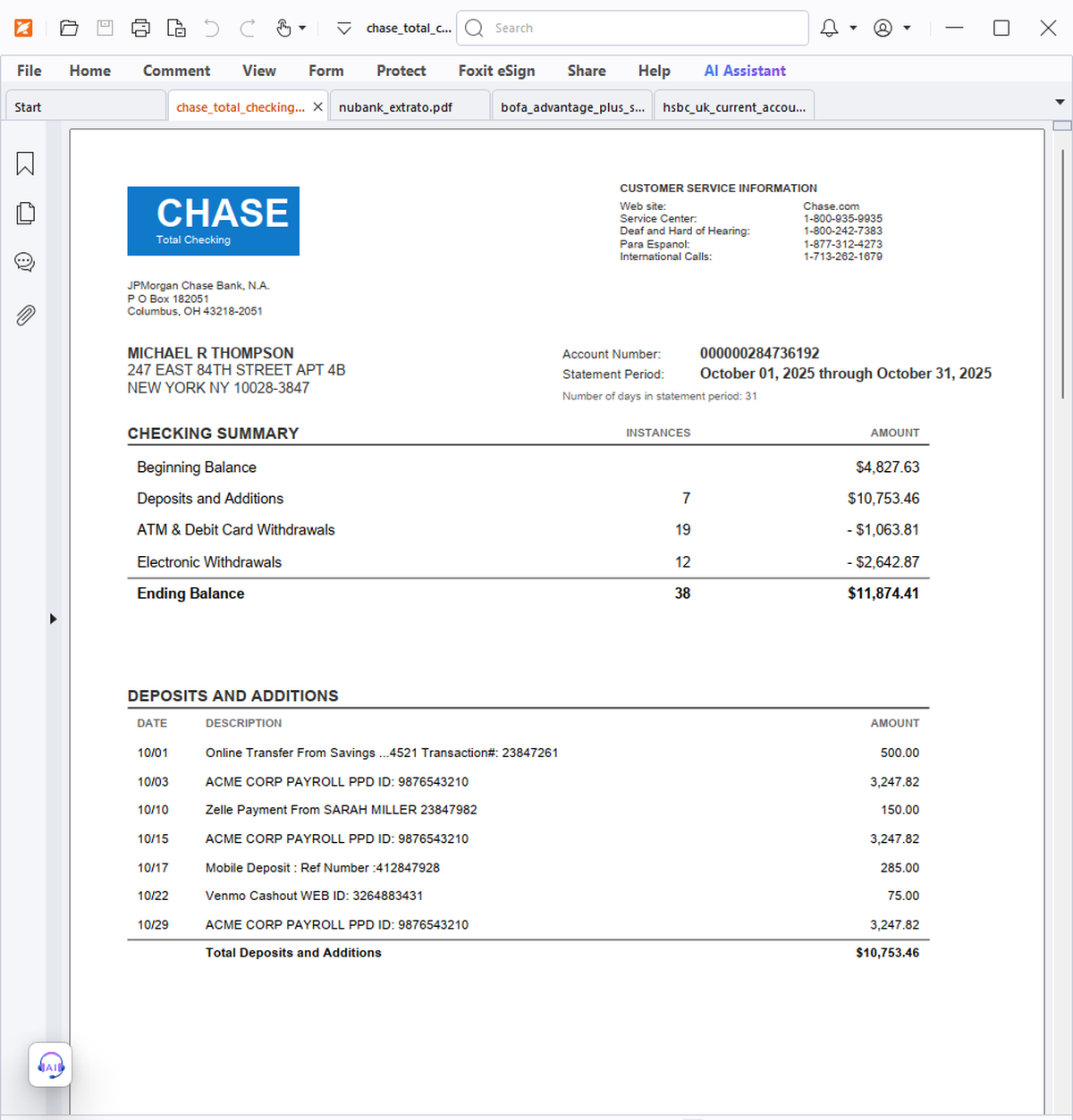1073x1120 pixels.
Task: Select the Hand tool icon
Action: click(283, 28)
